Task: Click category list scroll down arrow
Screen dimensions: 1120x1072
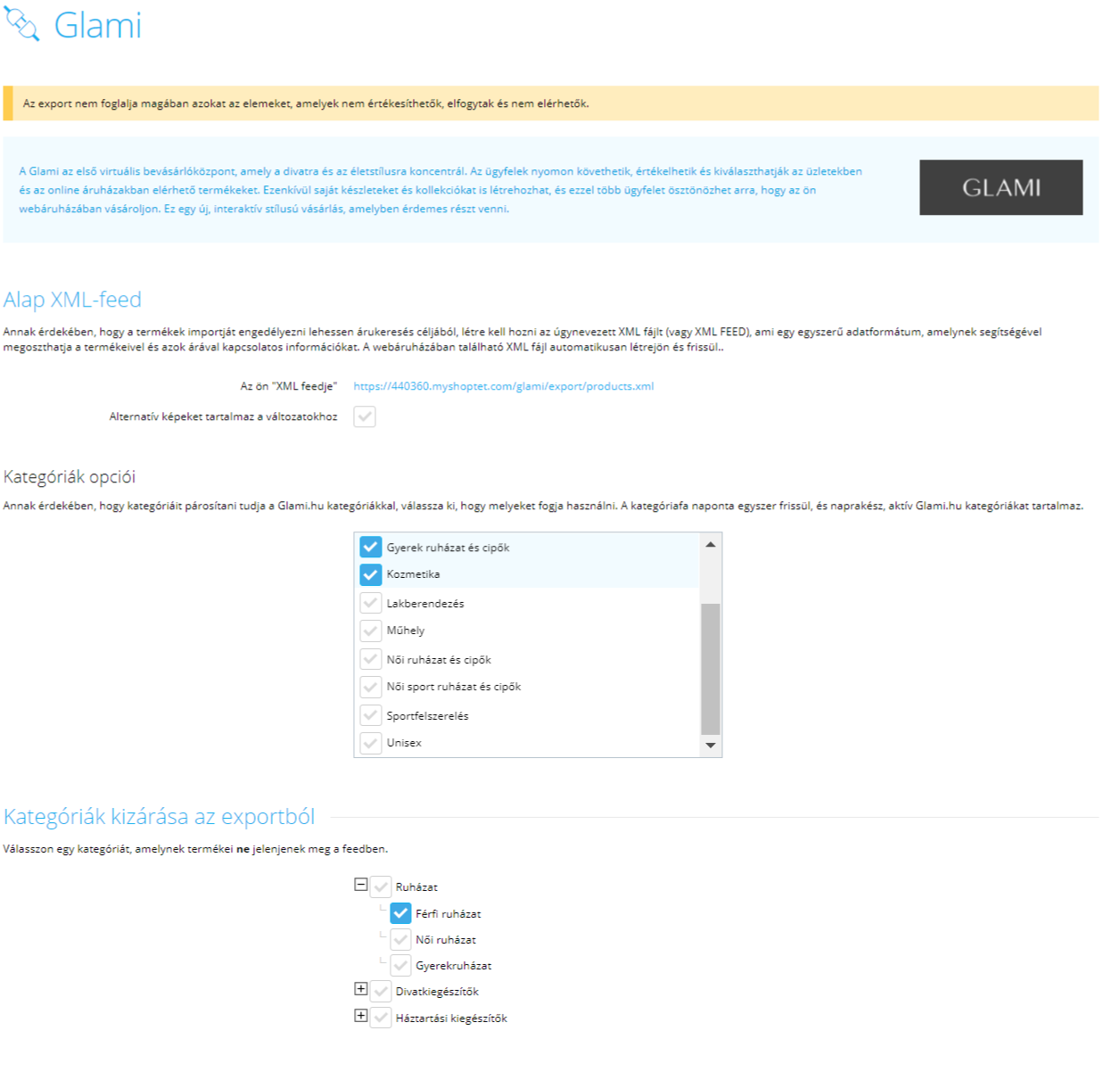Action: (711, 746)
